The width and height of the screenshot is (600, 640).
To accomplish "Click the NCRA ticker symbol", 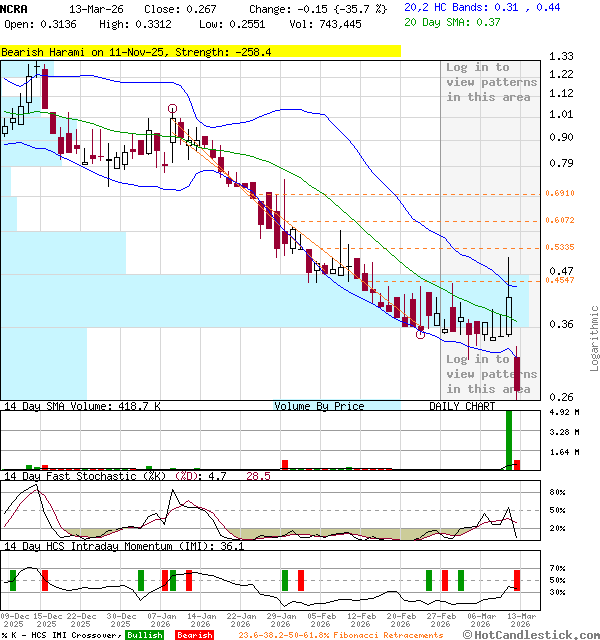I will point(15,7).
